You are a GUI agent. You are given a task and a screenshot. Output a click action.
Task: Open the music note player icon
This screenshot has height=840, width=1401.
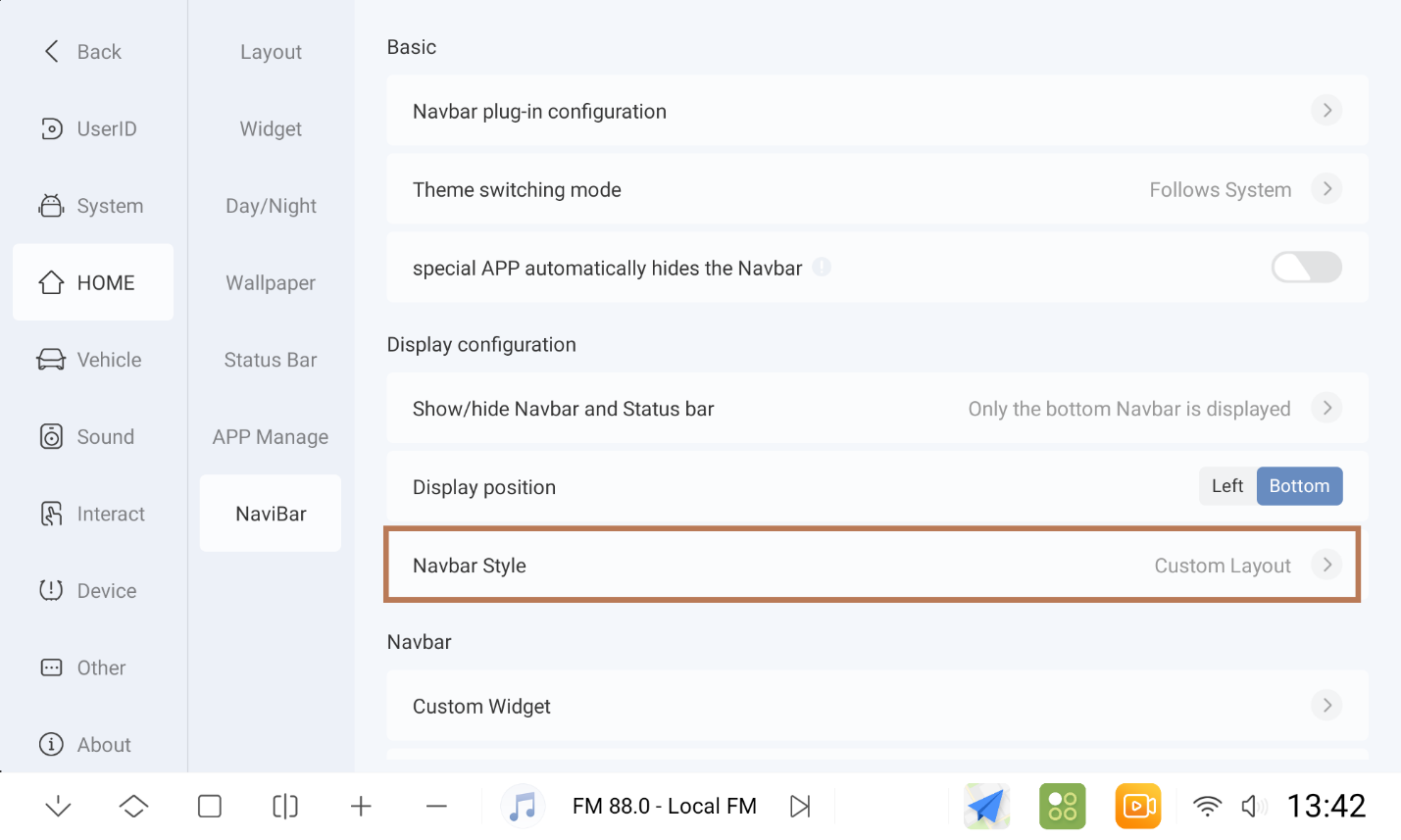tap(523, 806)
